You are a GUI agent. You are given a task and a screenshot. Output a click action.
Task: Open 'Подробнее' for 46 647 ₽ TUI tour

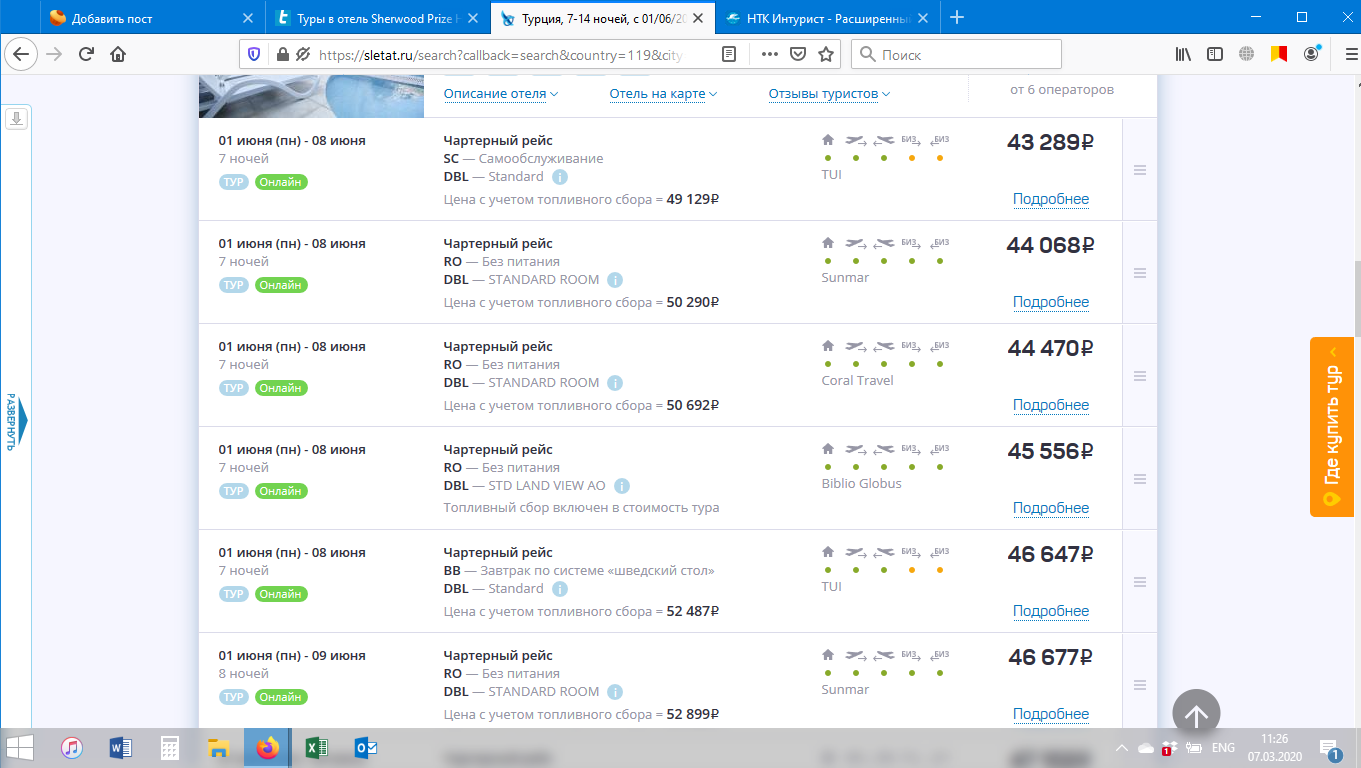point(1051,611)
